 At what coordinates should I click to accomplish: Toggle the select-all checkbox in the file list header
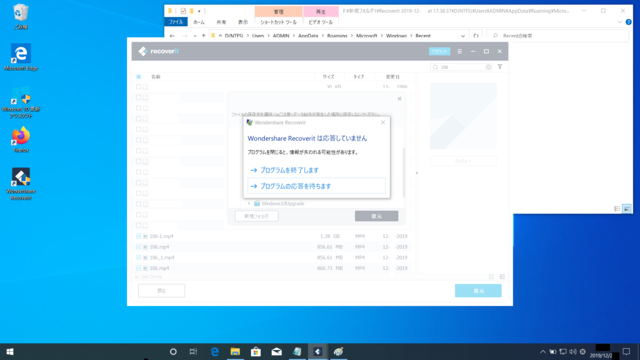(139, 77)
